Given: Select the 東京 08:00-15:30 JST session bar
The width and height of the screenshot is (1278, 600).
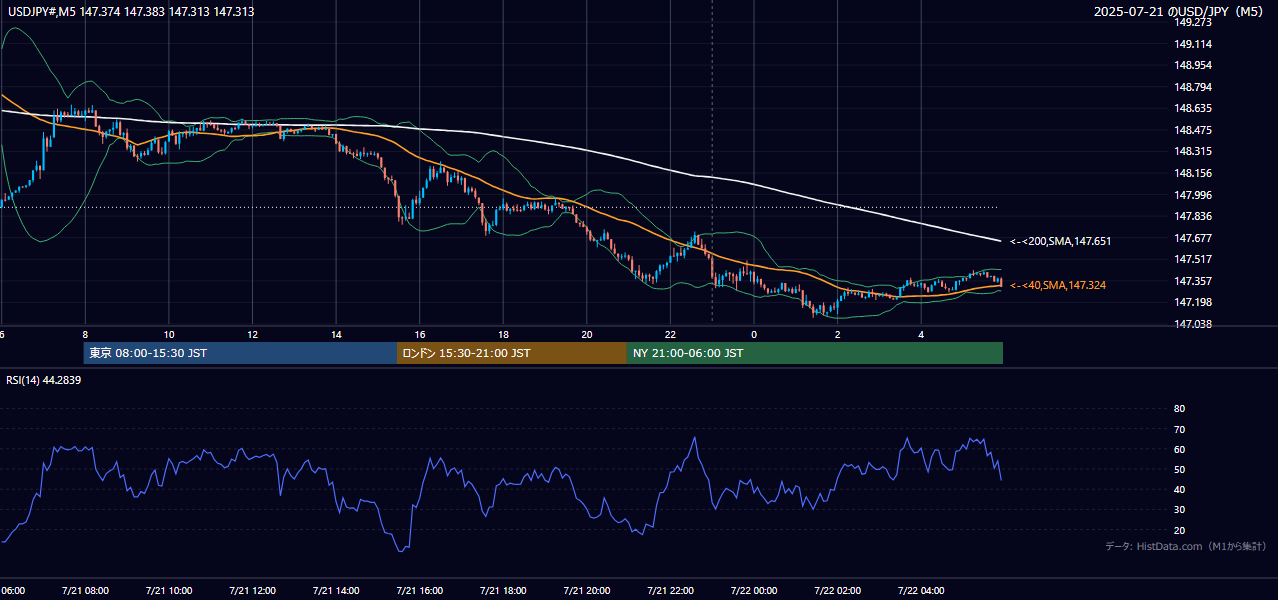Looking at the screenshot, I should pyautogui.click(x=240, y=353).
